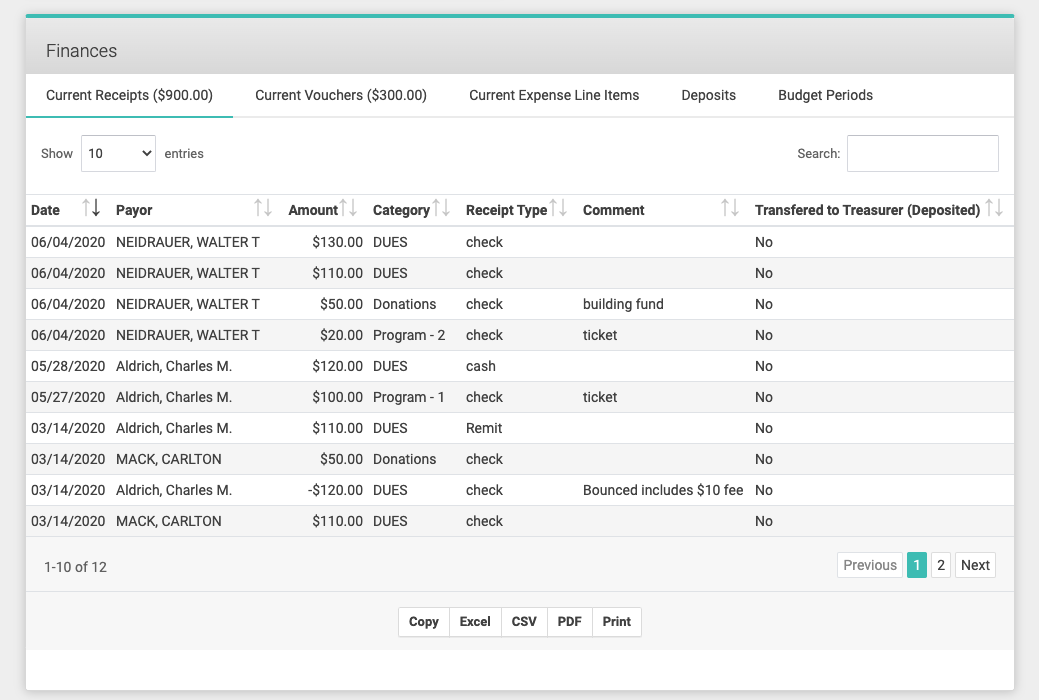Switch to the Deposits tab
Image resolution: width=1039 pixels, height=700 pixels.
(708, 95)
